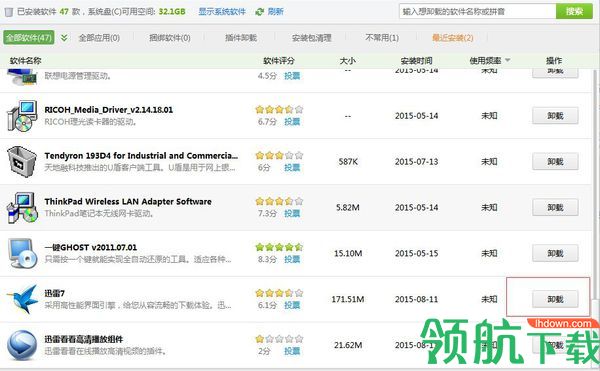The image size is (600, 371).
Task: Click the Tendyron 193D4 recycle bin icon
Action: tap(22, 161)
